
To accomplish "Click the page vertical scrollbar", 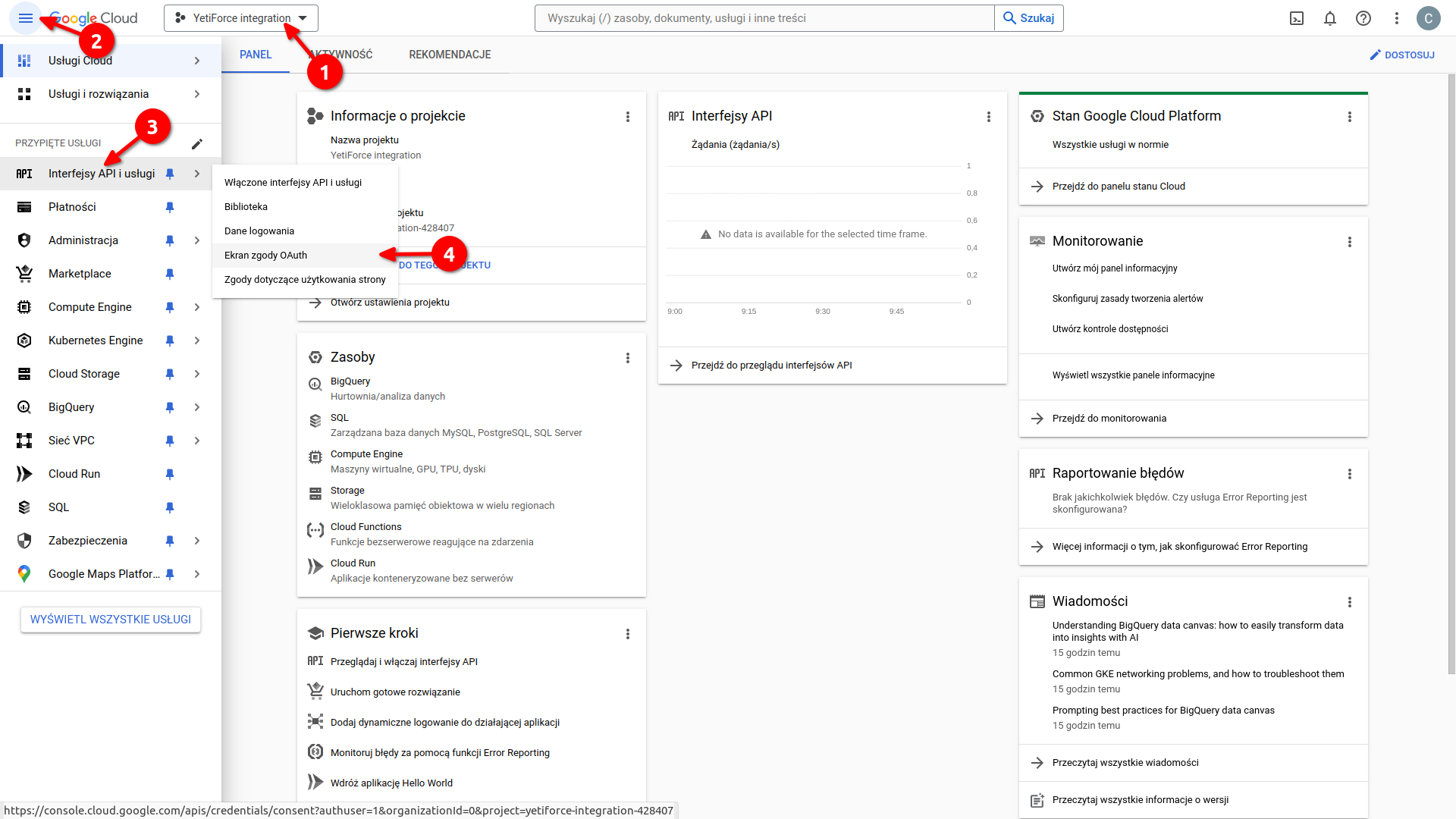I will pyautogui.click(x=1451, y=375).
